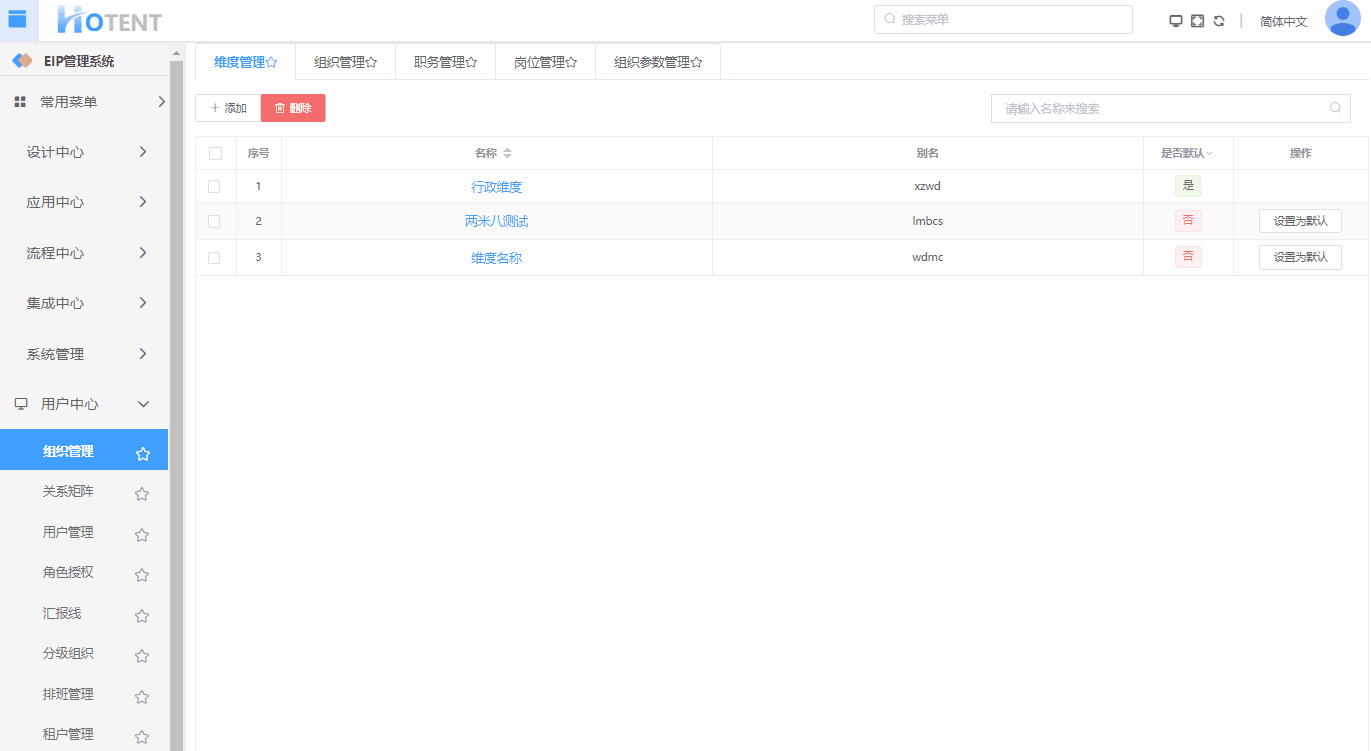
Task: Favorite the 关系矩阵 menu item
Action: [142, 494]
